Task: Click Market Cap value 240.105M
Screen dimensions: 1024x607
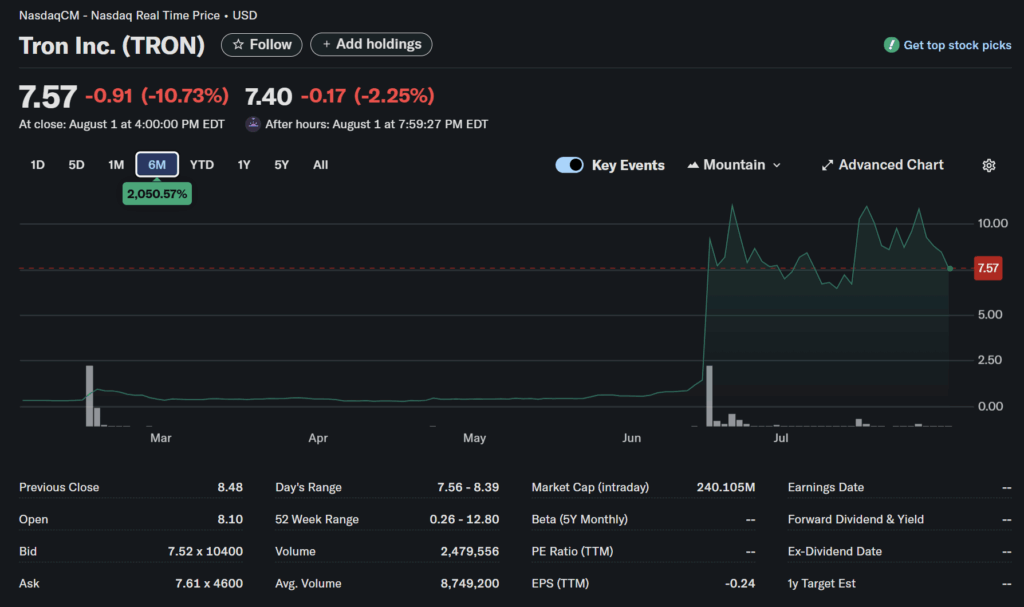Action: [x=726, y=487]
